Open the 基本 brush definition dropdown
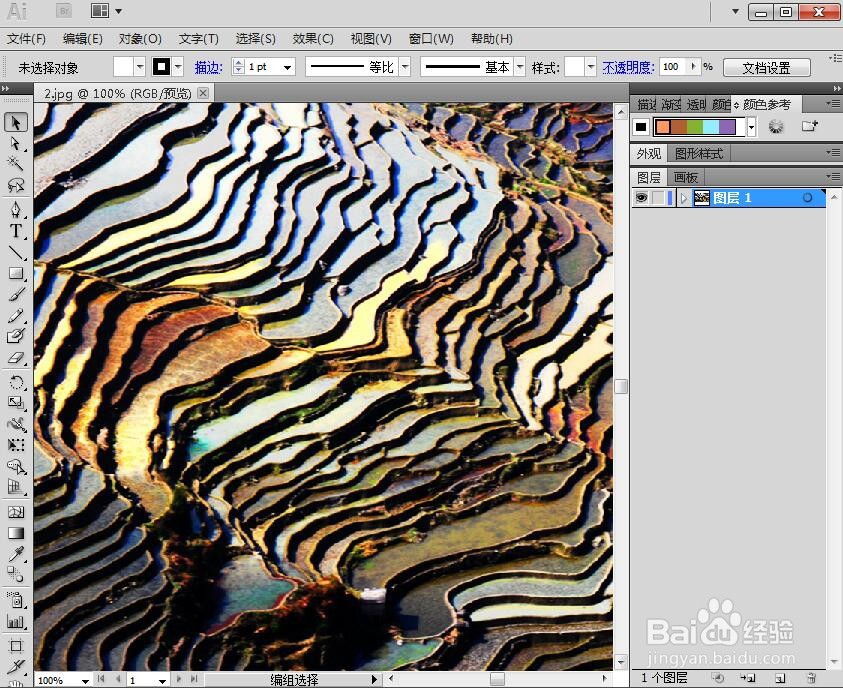843x688 pixels. pos(519,67)
